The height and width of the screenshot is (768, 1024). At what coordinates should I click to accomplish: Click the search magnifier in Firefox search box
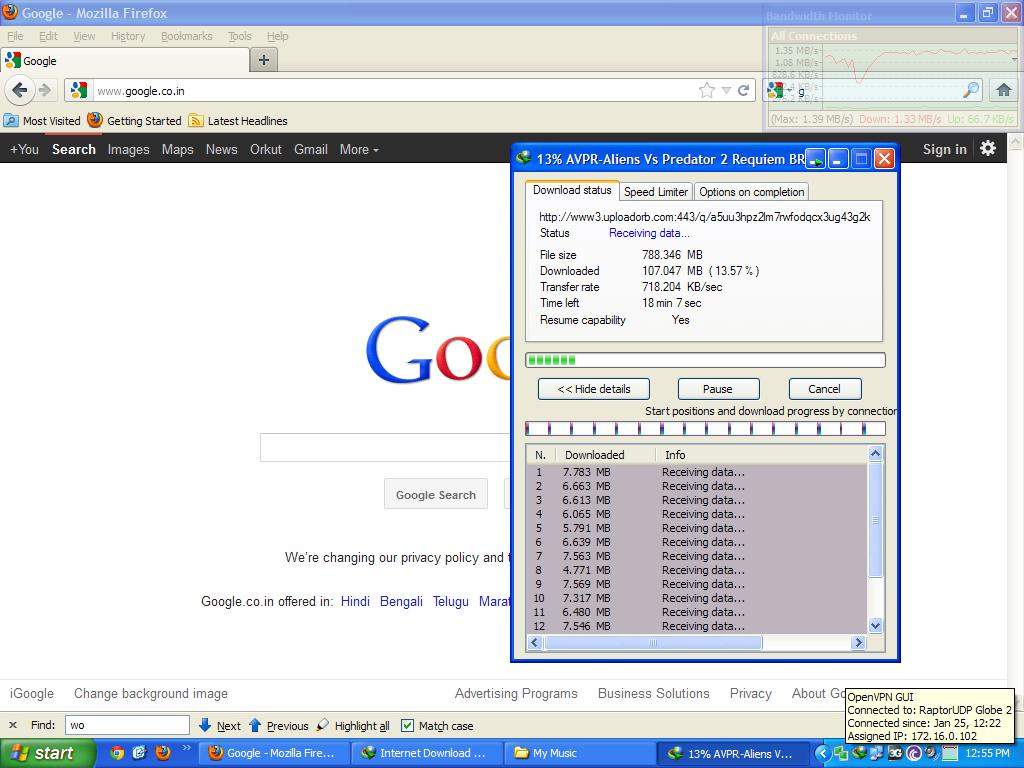click(971, 90)
